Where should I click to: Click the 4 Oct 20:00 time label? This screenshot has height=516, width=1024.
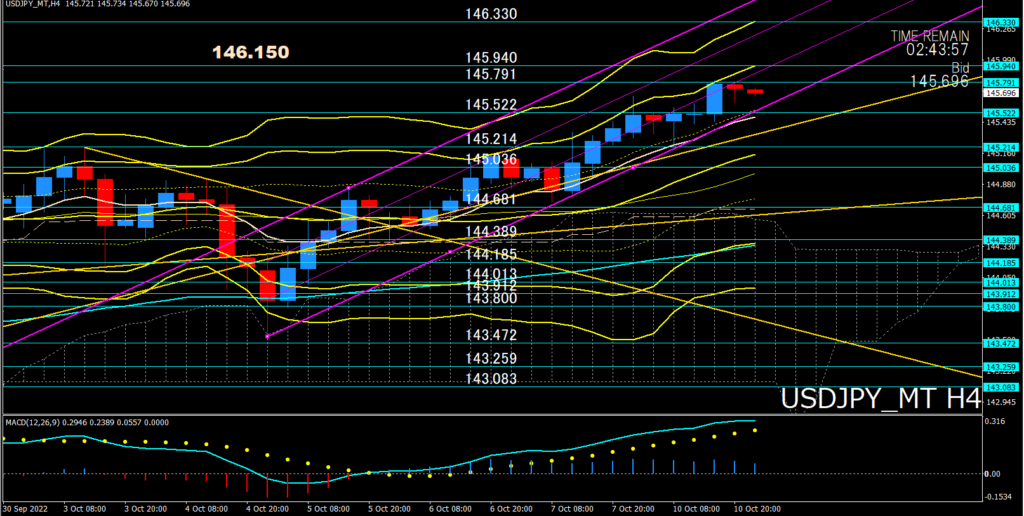tap(268, 508)
